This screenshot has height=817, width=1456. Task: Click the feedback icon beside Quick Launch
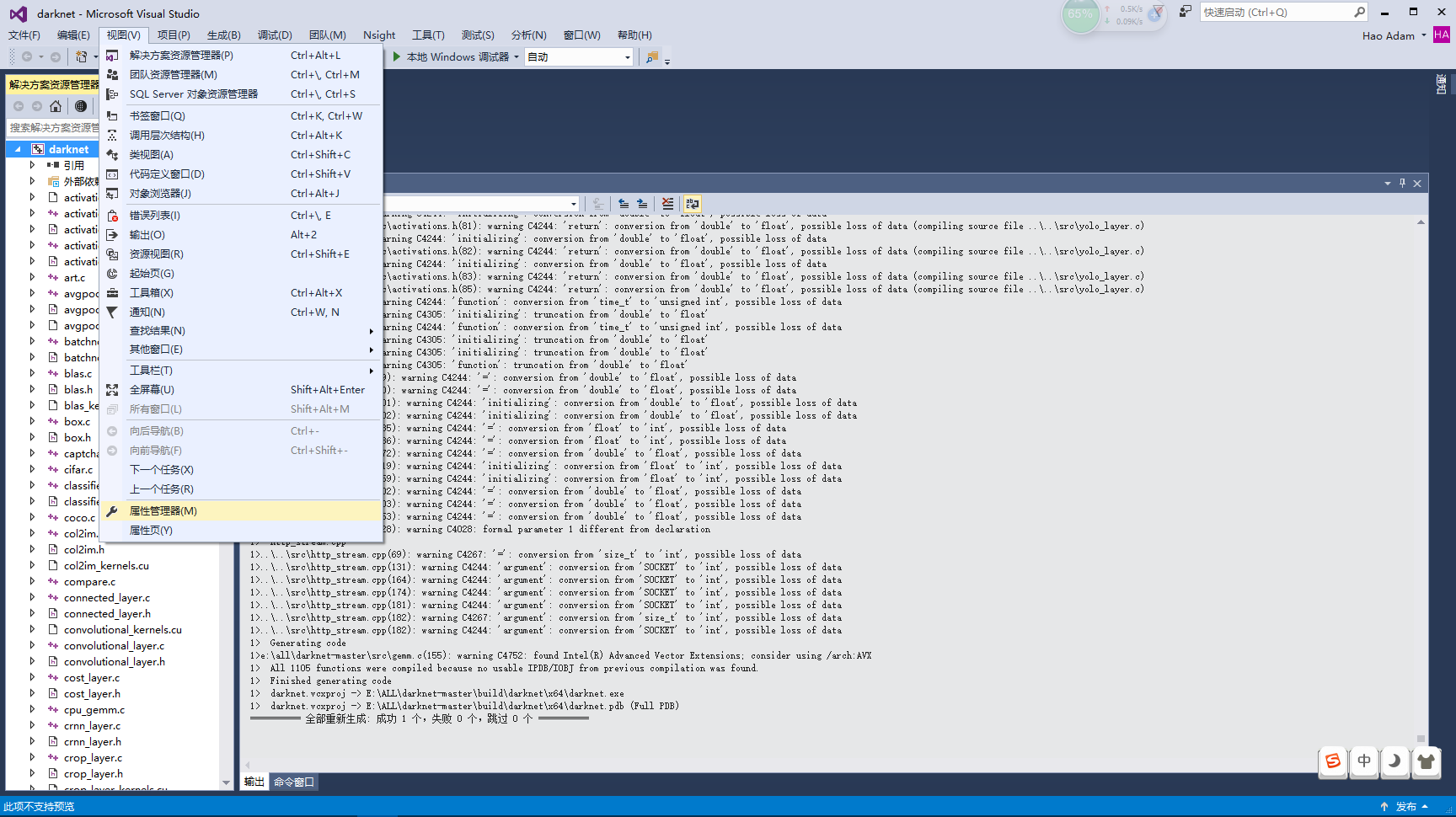pos(1185,12)
